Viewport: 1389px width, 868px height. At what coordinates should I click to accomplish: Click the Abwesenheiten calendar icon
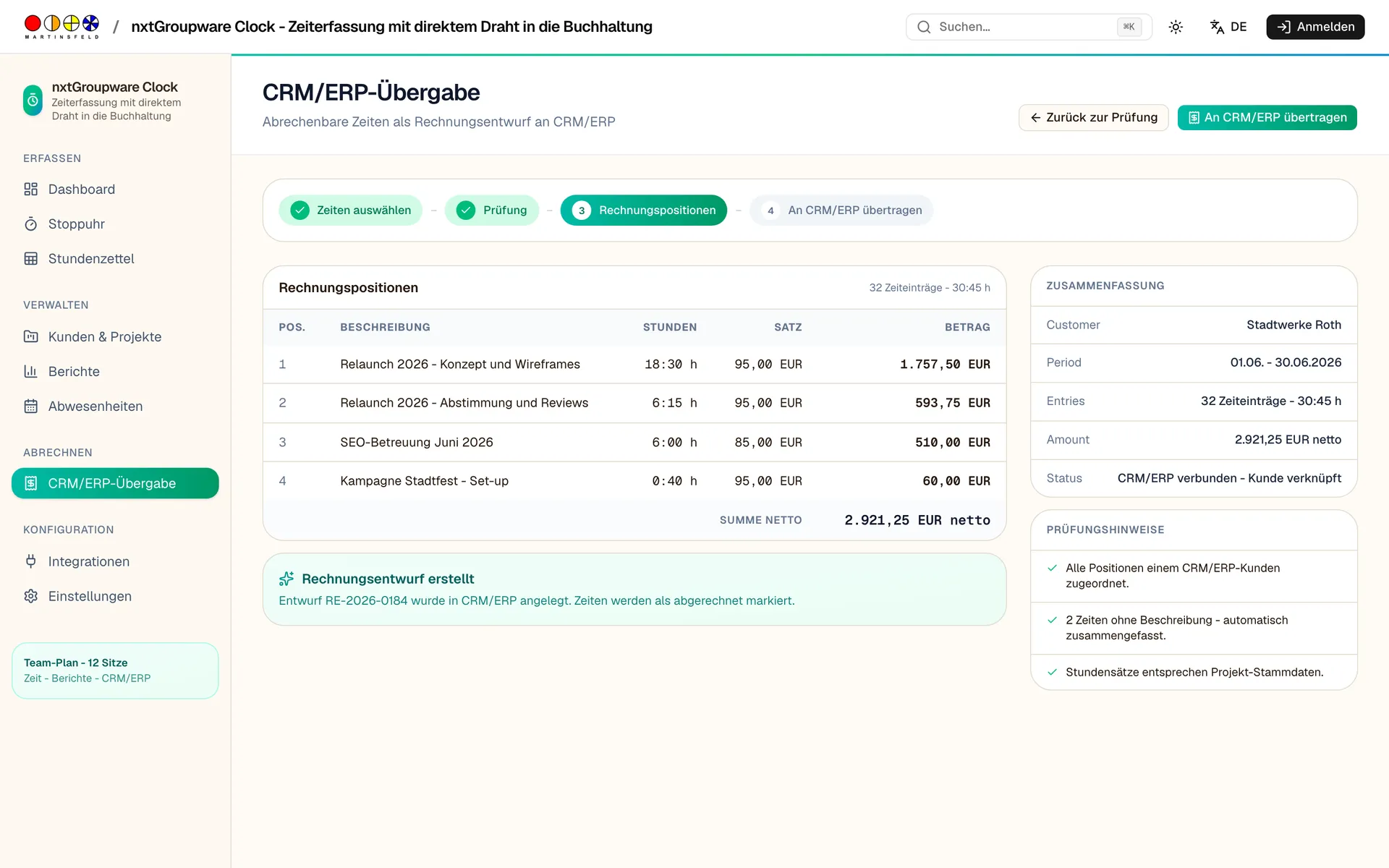point(30,407)
